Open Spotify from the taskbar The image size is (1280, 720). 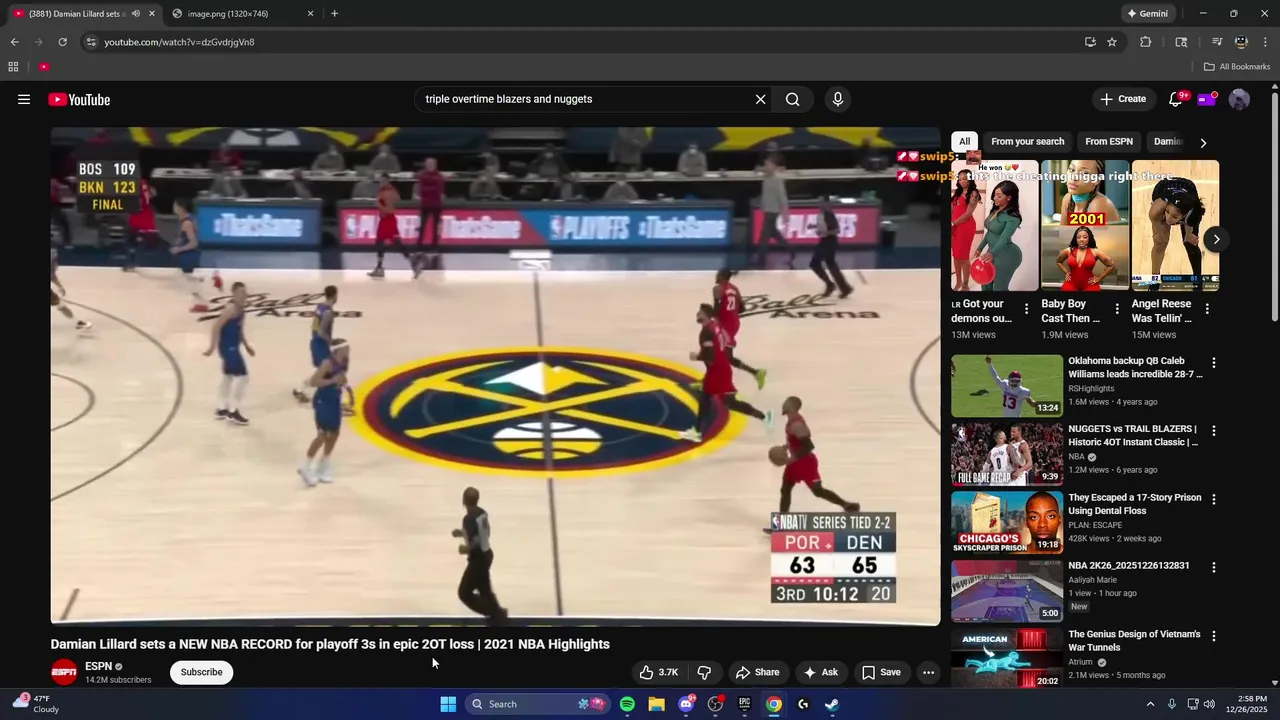627,704
